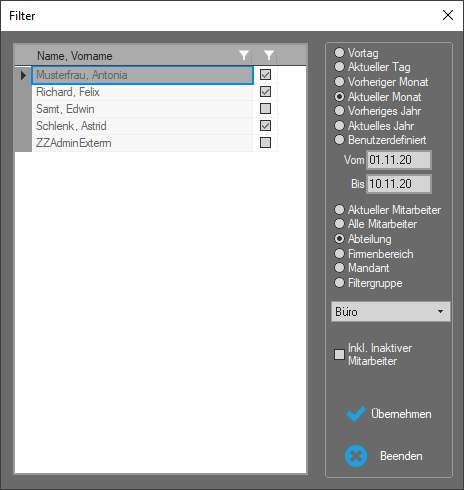The image size is (464, 490).
Task: Click the blue checkmark Übernehmen icon
Action: (356, 414)
